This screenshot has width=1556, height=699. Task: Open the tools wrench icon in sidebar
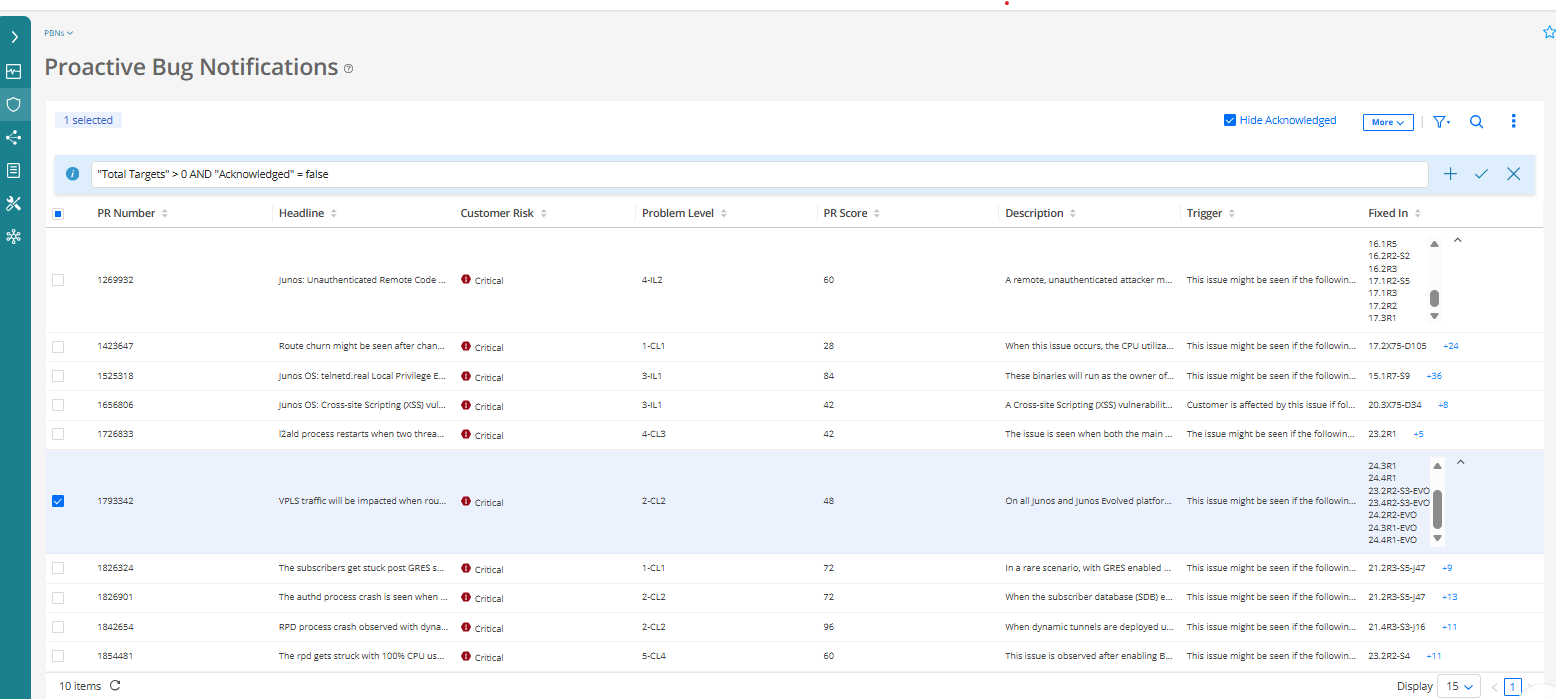click(x=14, y=203)
